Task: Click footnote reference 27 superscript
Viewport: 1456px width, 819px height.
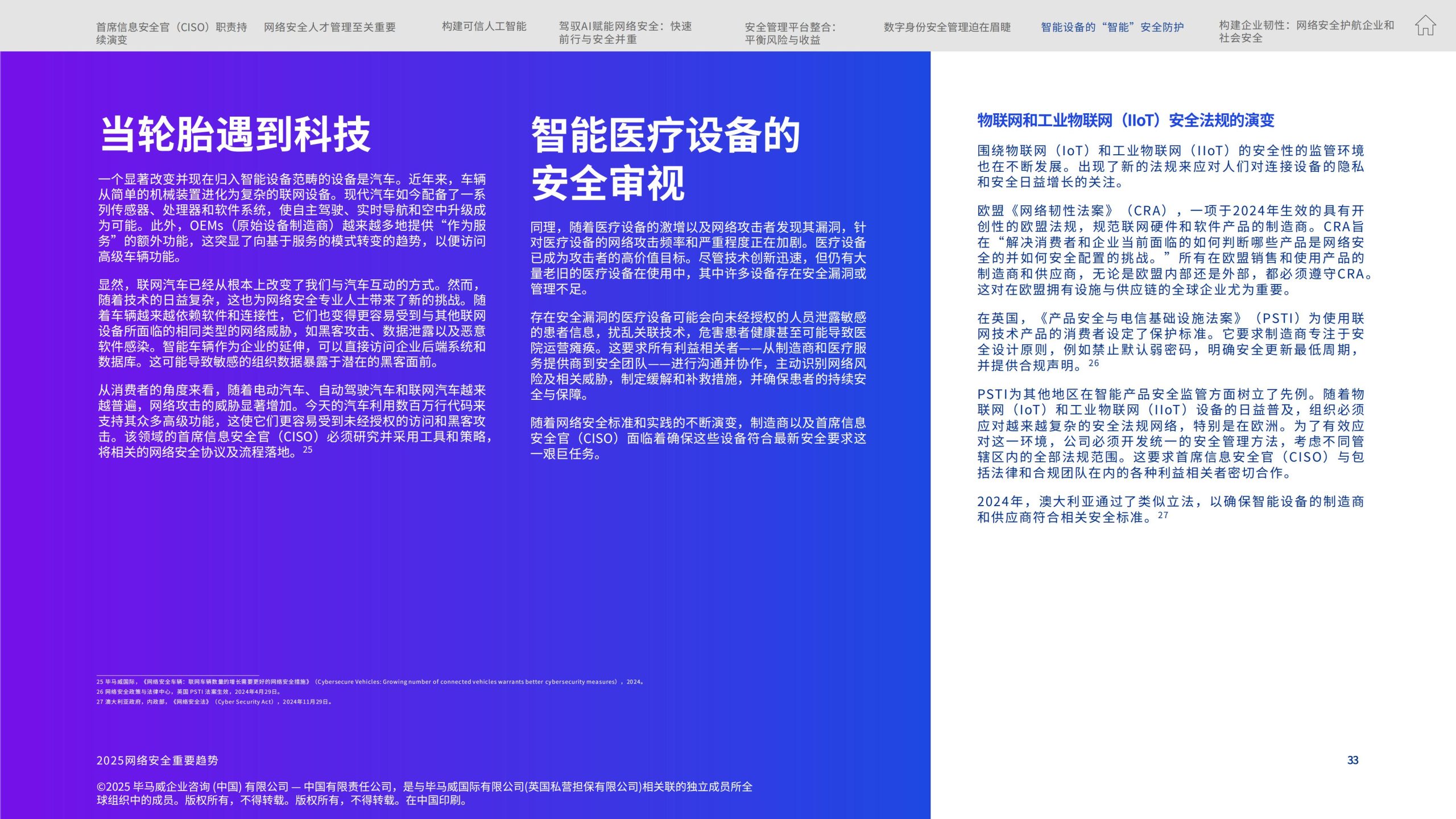Action: click(x=1163, y=515)
